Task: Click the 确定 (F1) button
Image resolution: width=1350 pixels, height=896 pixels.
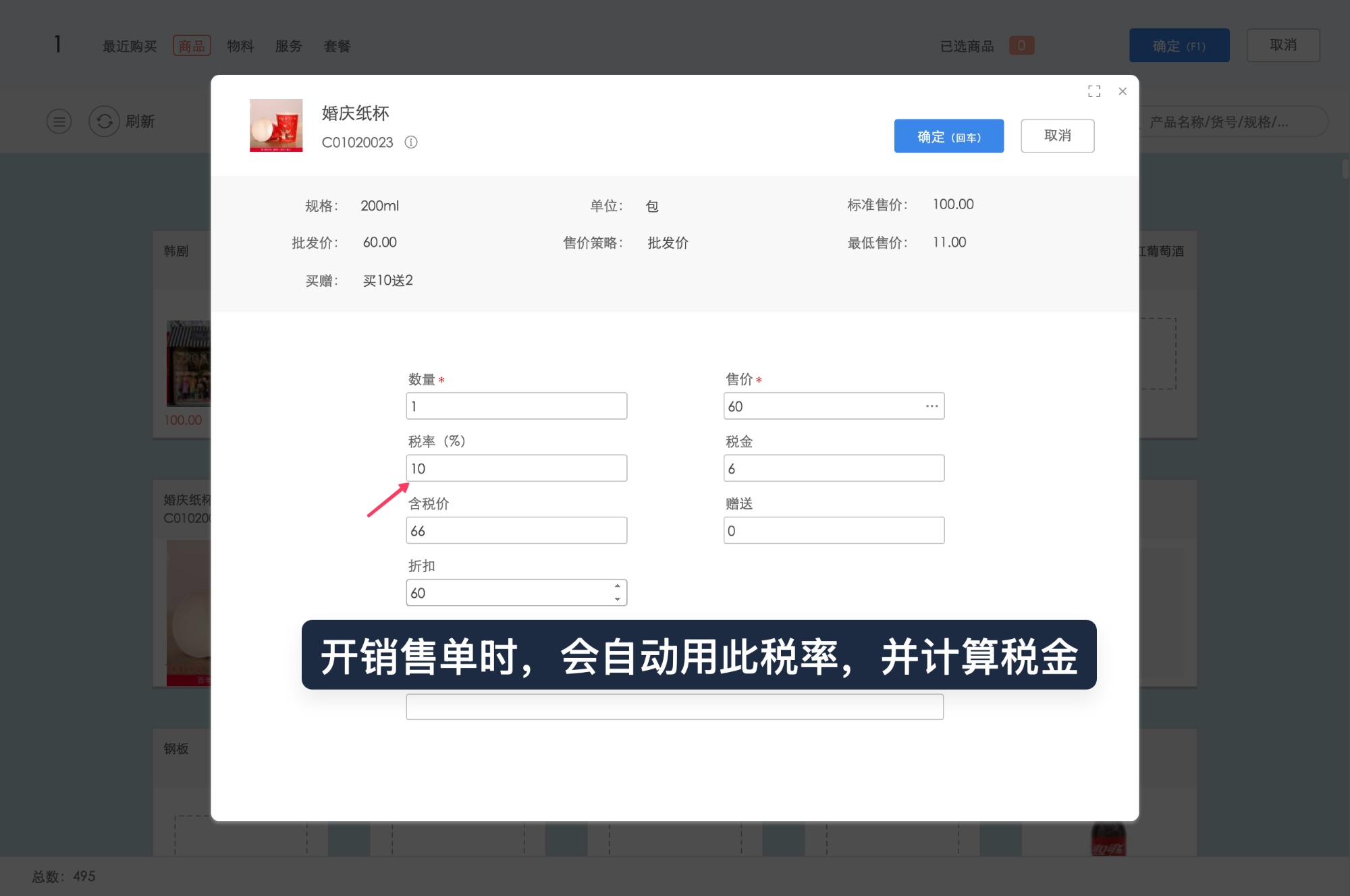Action: [1179, 45]
